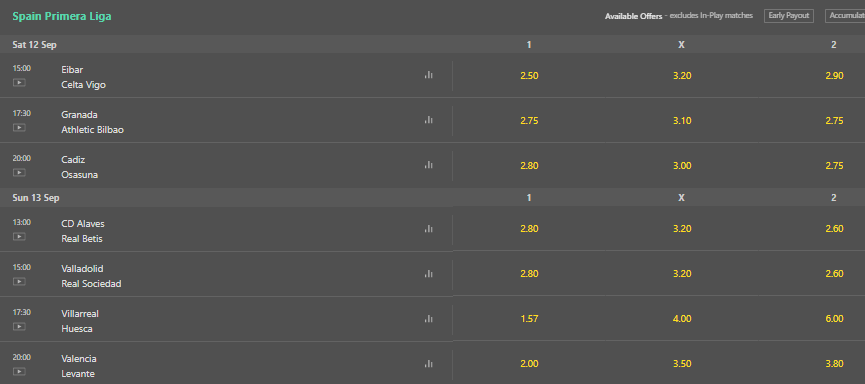Open stats icon for CD Alaves match

[429, 228]
